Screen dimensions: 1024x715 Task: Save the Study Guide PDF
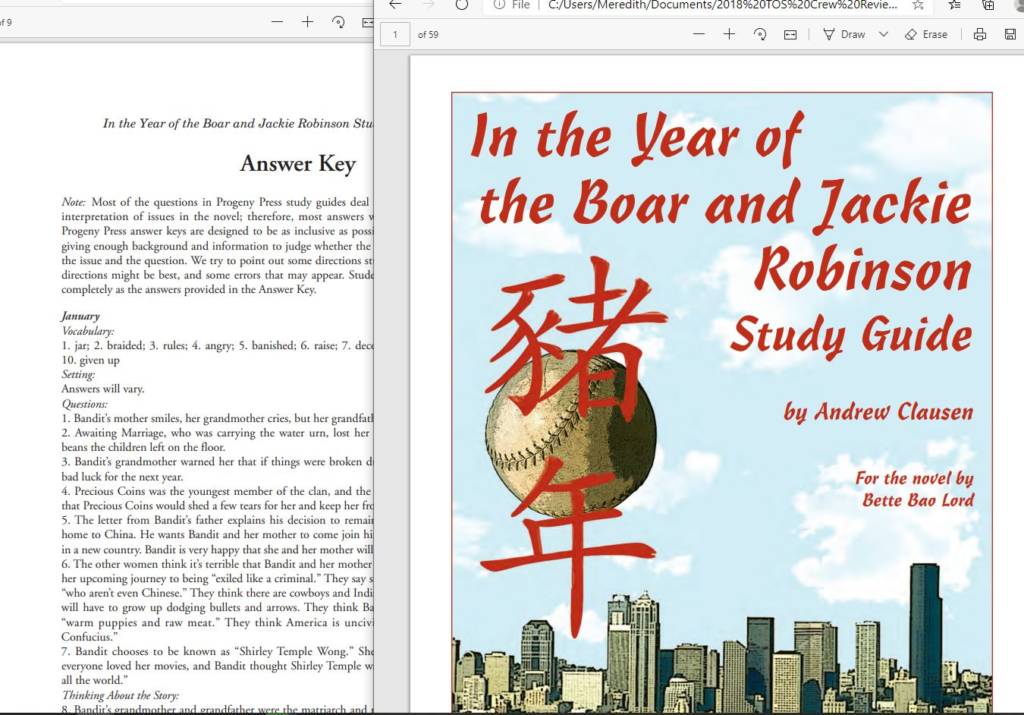coord(1010,35)
